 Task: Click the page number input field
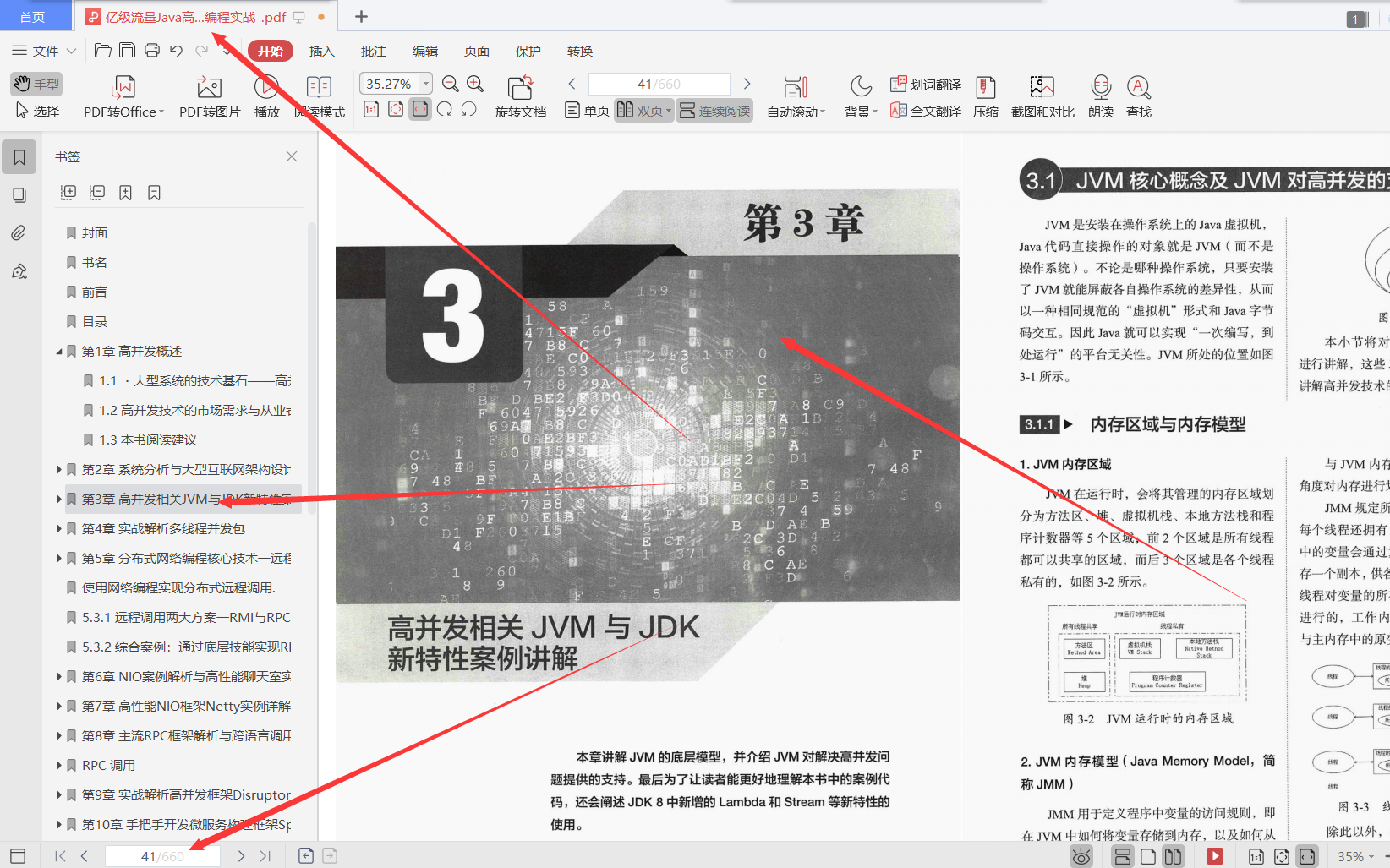pos(659,83)
